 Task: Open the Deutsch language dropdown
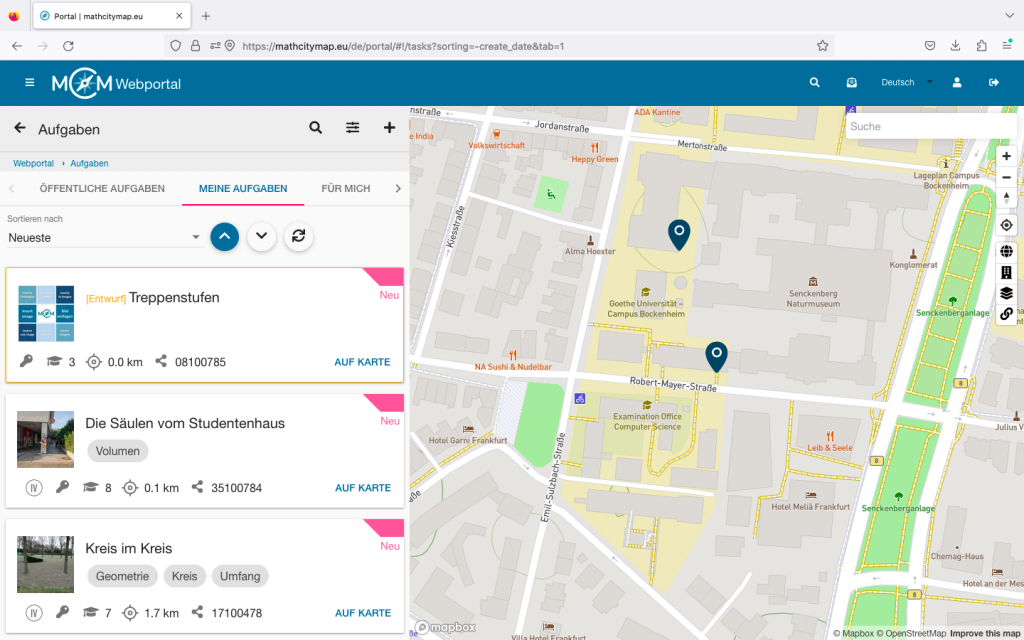coord(906,83)
